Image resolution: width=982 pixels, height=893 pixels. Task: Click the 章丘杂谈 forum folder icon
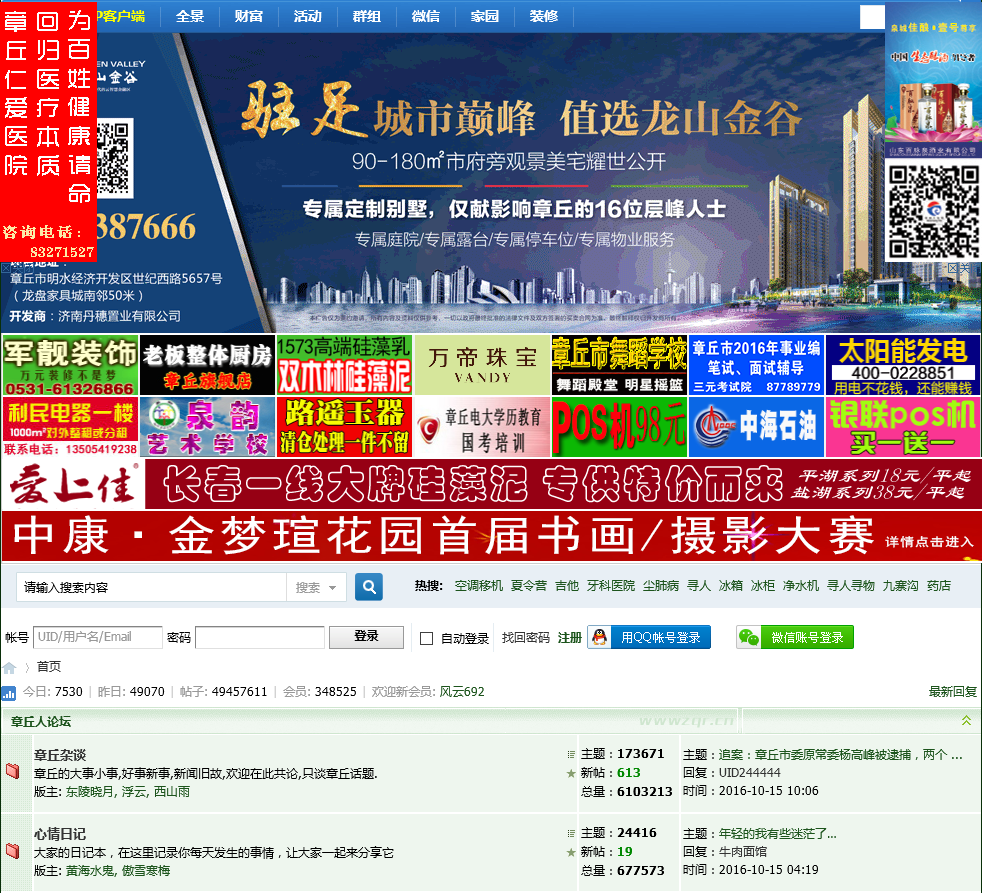tap(13, 771)
